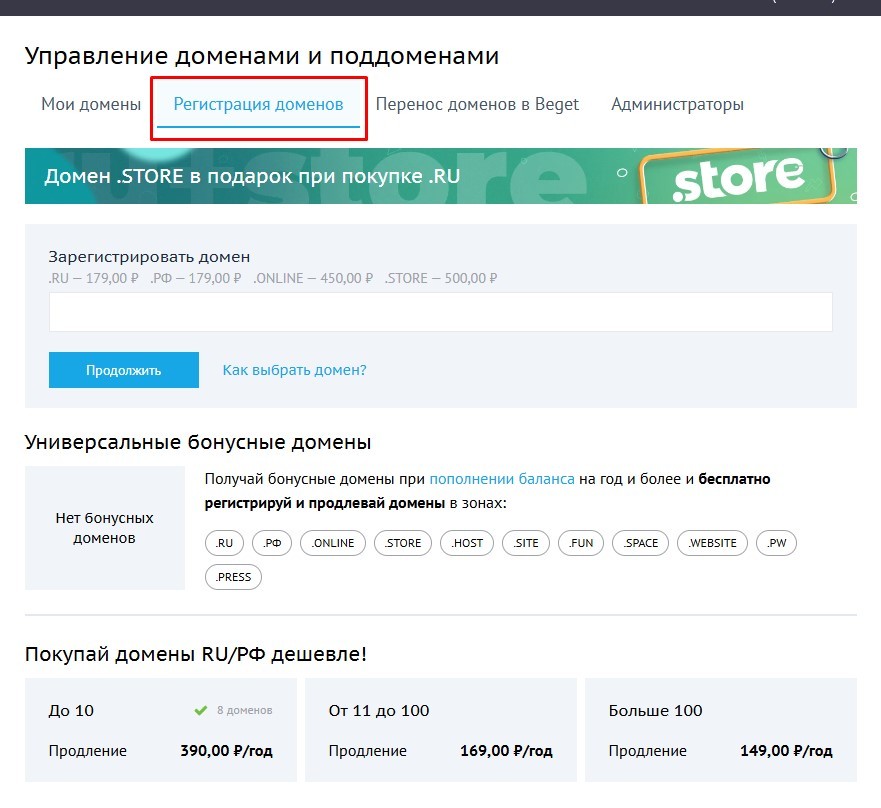Select the .РФ zone pill

tap(272, 543)
